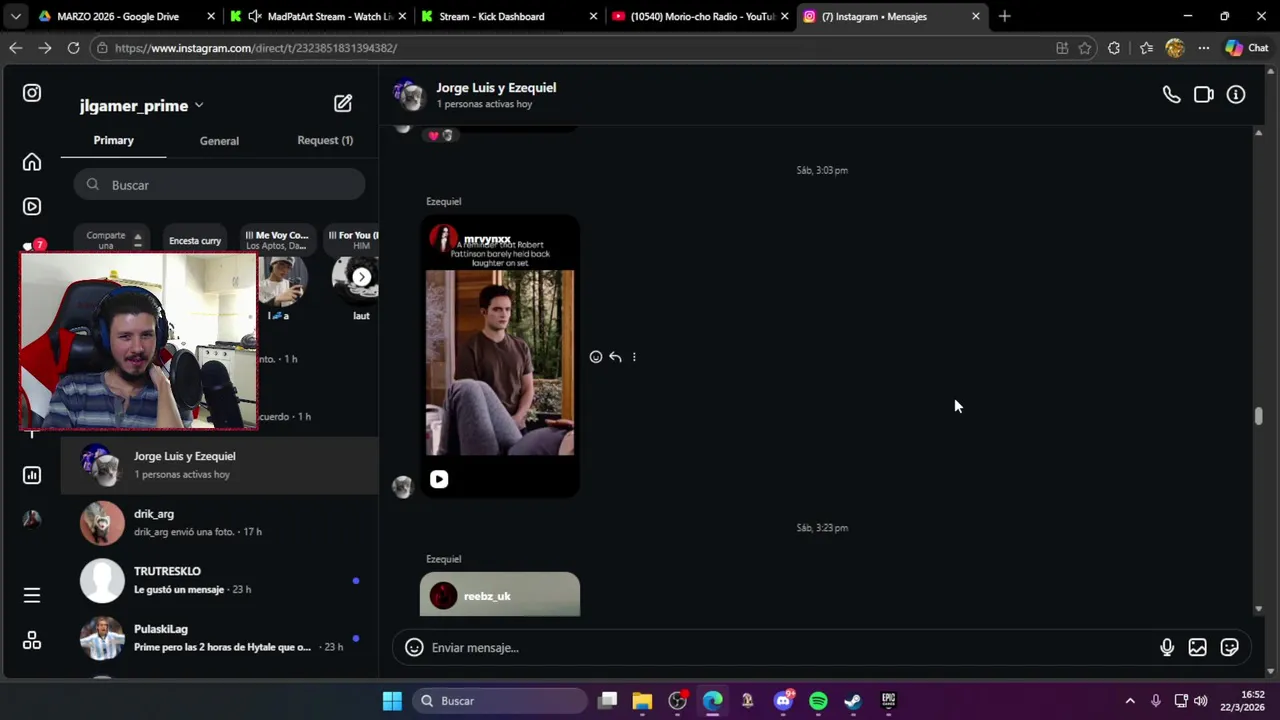Open the taskbar volume speaker icon
1280x720 pixels.
[1200, 701]
